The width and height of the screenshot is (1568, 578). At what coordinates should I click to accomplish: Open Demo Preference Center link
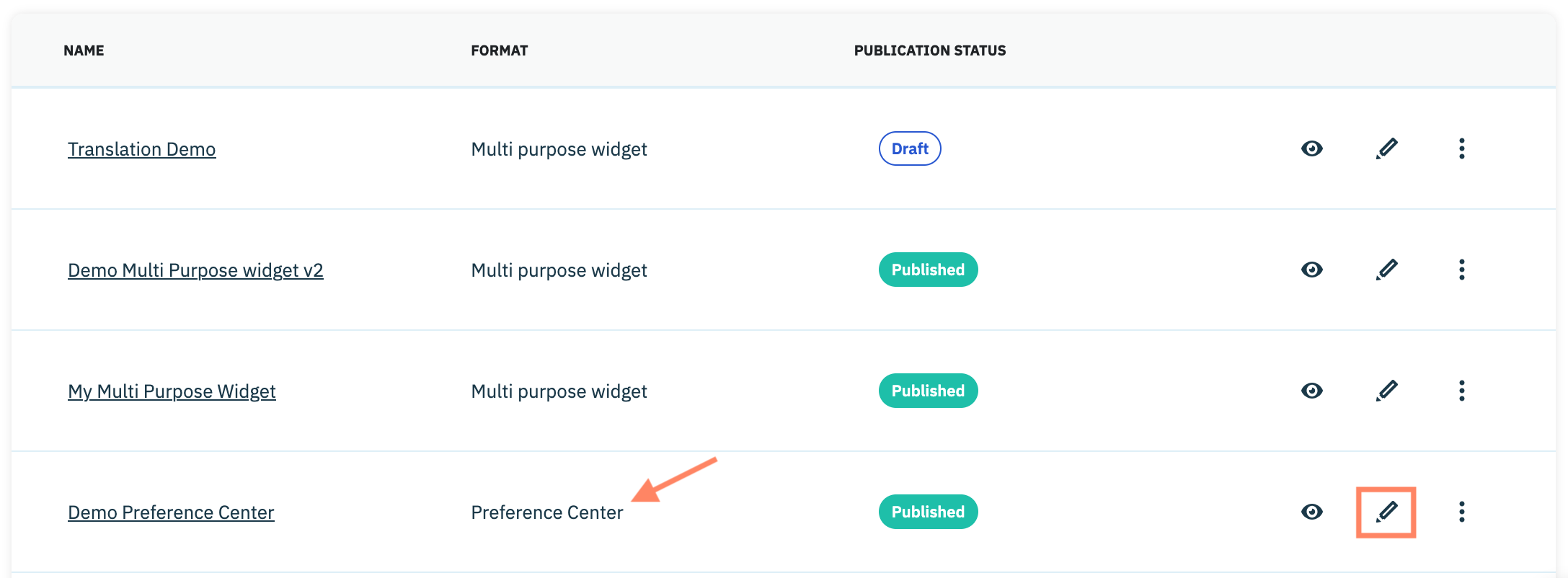click(x=171, y=512)
